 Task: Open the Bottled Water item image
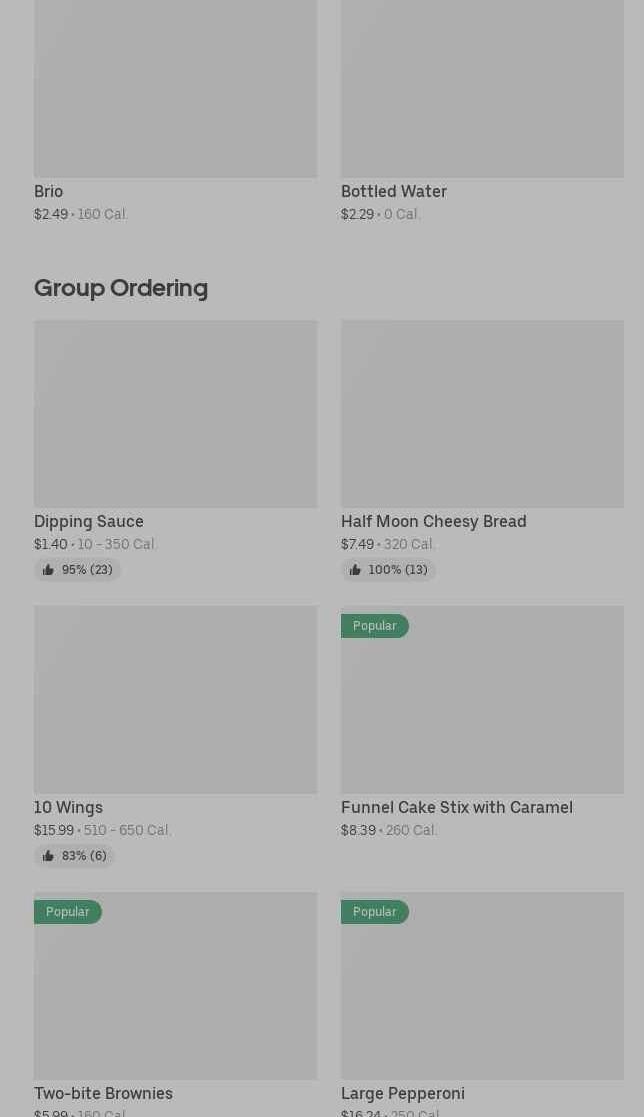[x=482, y=88]
